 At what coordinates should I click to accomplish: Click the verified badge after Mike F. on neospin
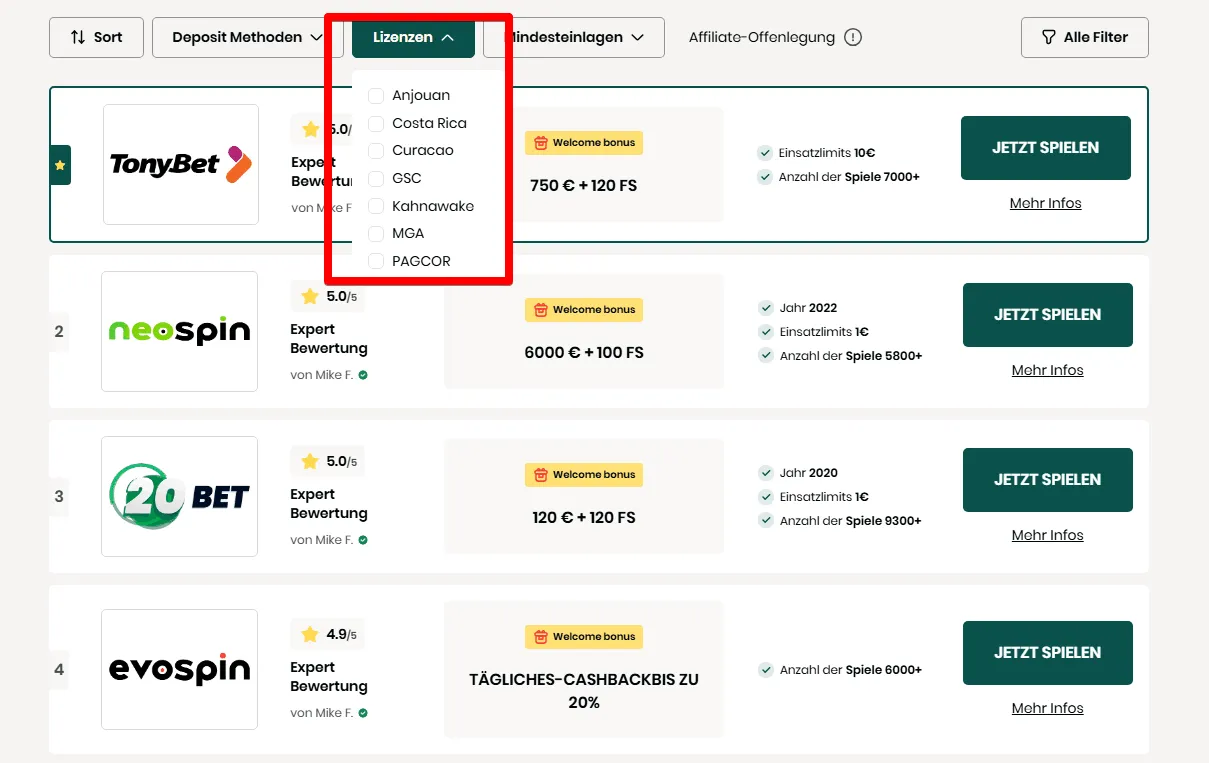363,375
